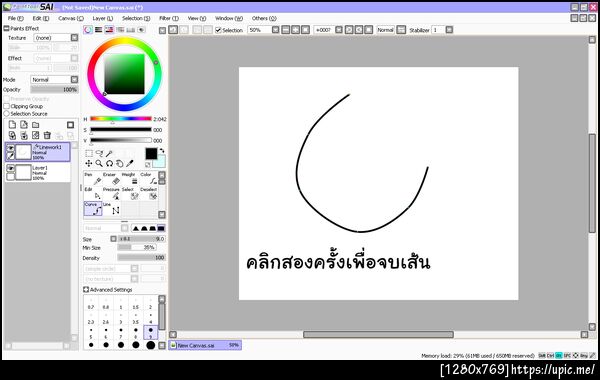This screenshot has width=600, height=380.
Task: Choose the Select linework tool
Action: click(130, 194)
